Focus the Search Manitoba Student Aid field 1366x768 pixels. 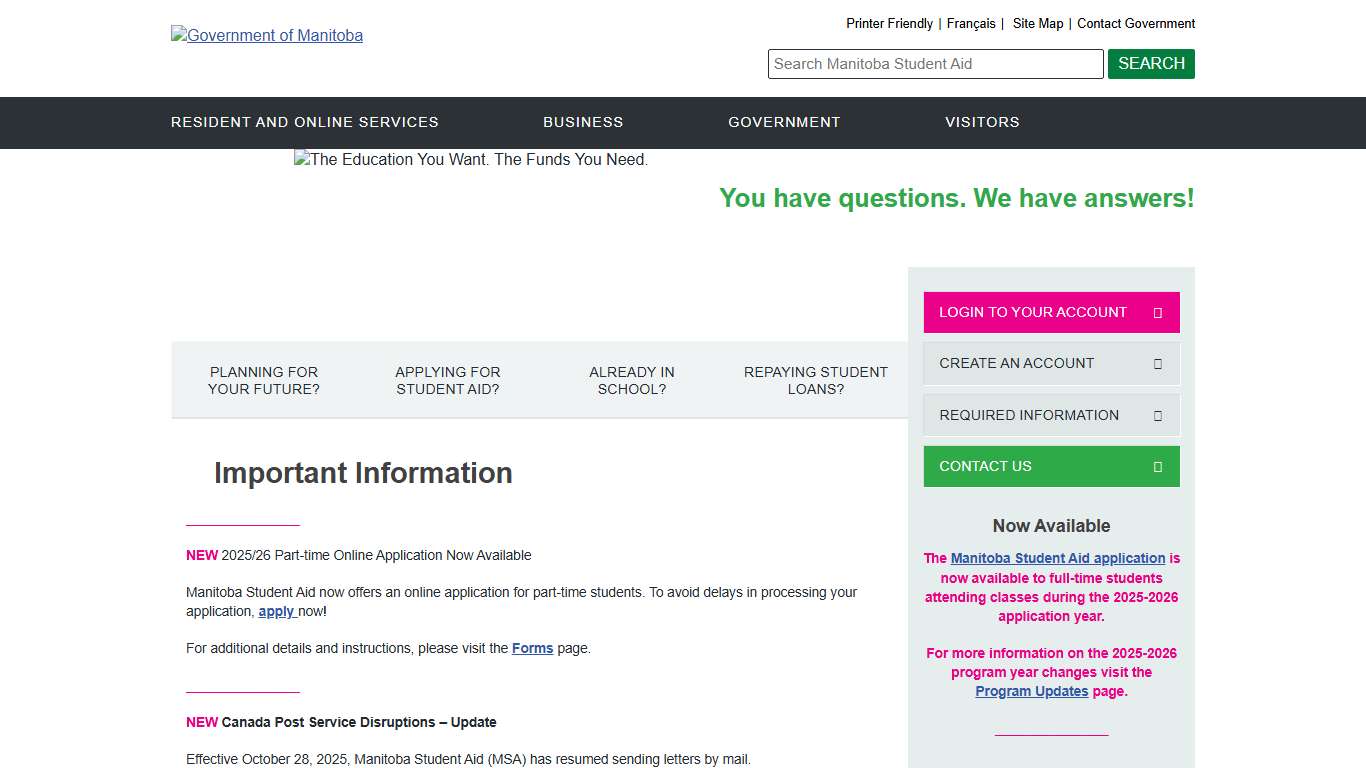coord(935,64)
